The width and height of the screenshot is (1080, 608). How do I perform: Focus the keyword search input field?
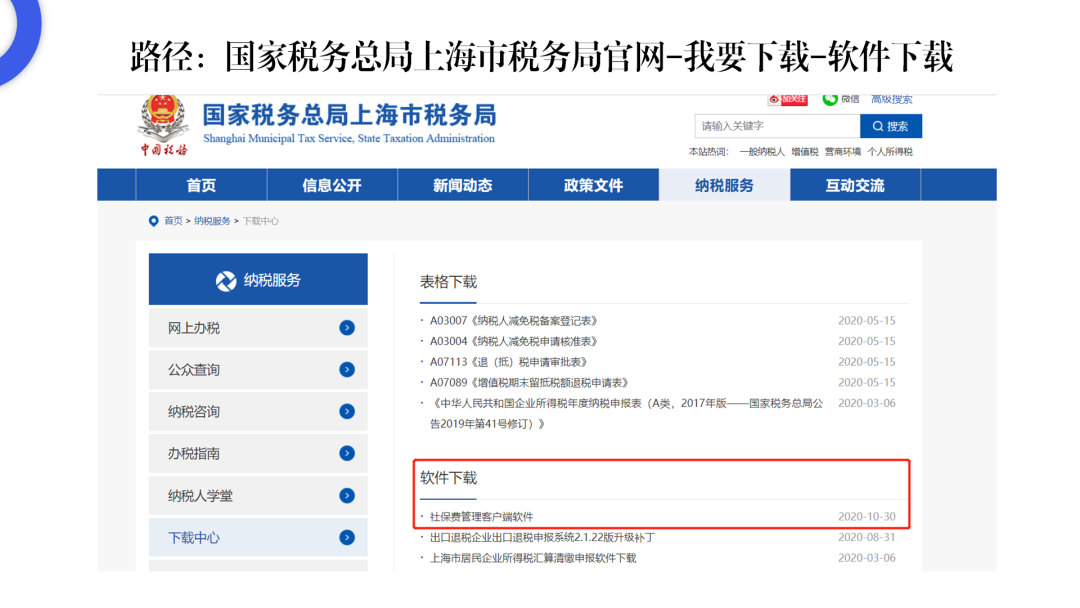point(777,126)
